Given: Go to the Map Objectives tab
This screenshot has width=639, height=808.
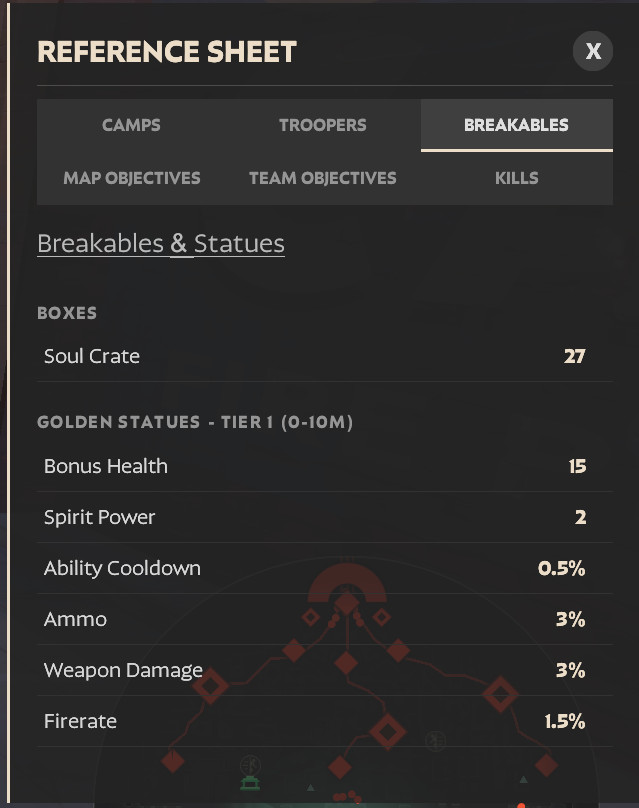Looking at the screenshot, I should 132,178.
